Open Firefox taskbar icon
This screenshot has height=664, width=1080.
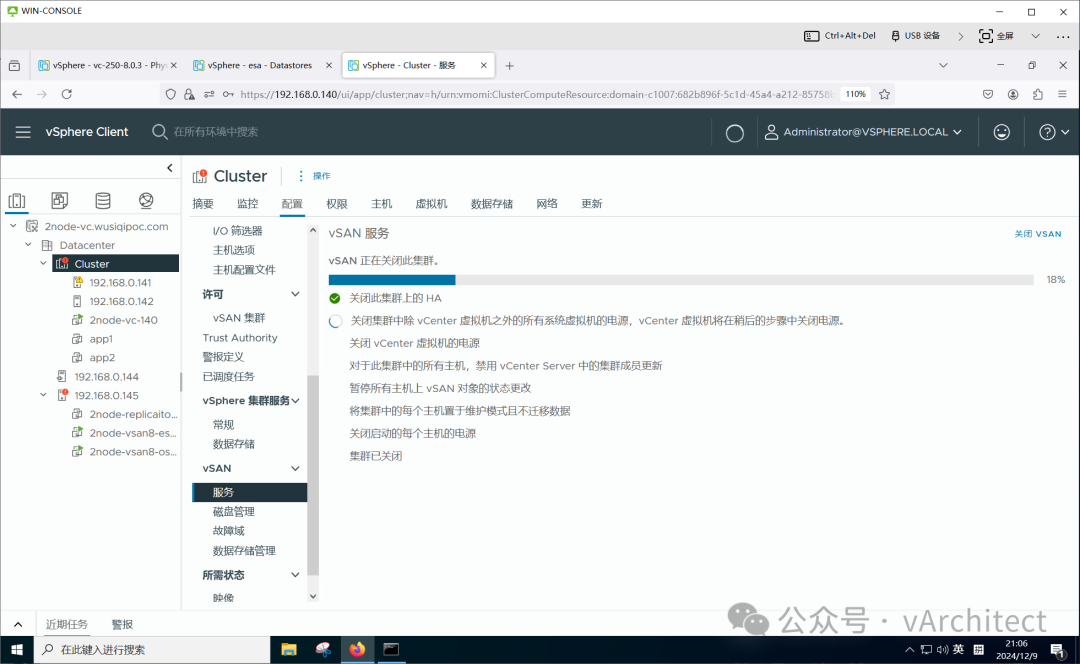pyautogui.click(x=357, y=650)
